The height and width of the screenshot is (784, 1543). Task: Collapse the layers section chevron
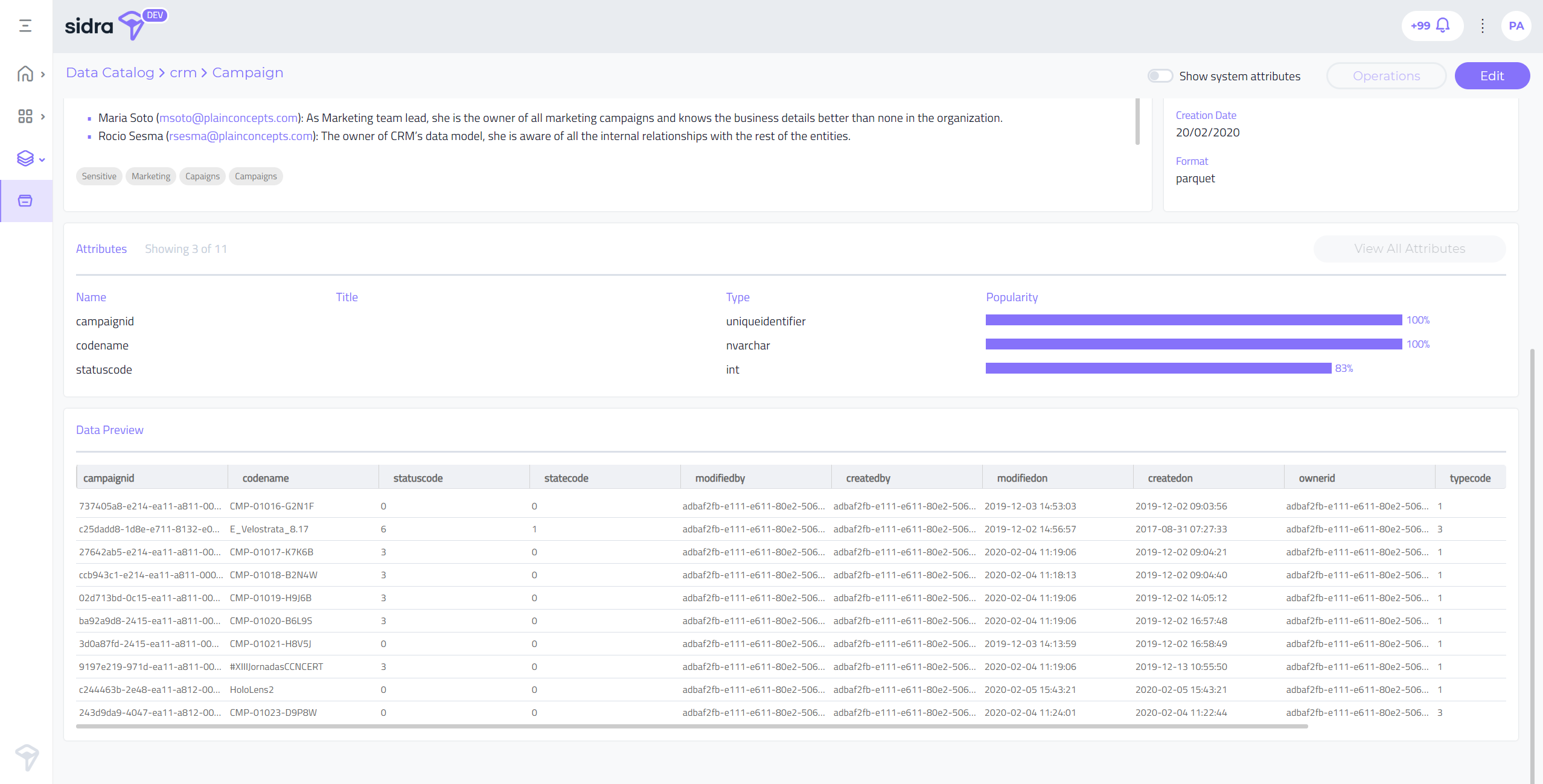[x=42, y=159]
